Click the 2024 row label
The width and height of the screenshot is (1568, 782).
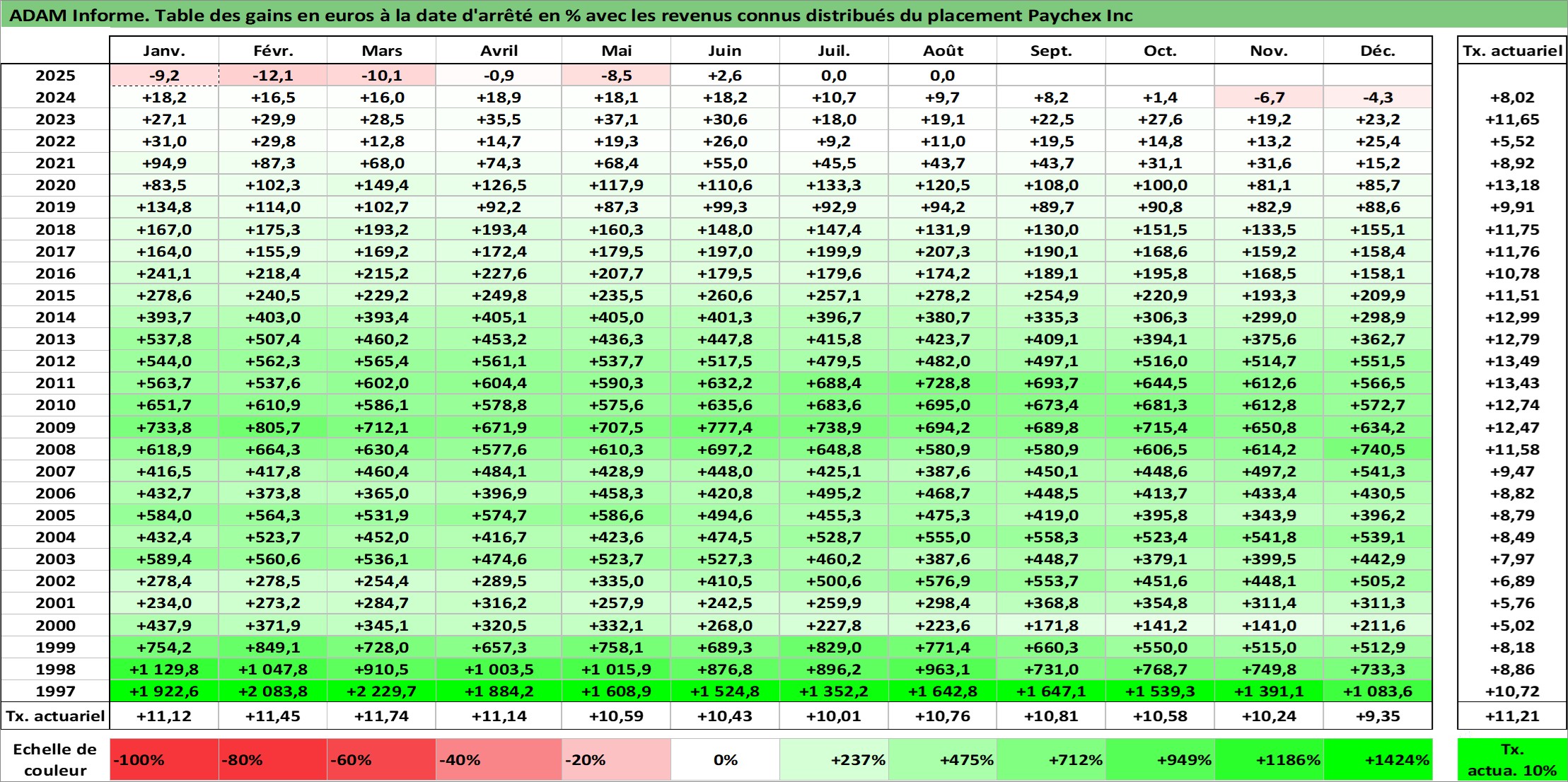[55, 97]
